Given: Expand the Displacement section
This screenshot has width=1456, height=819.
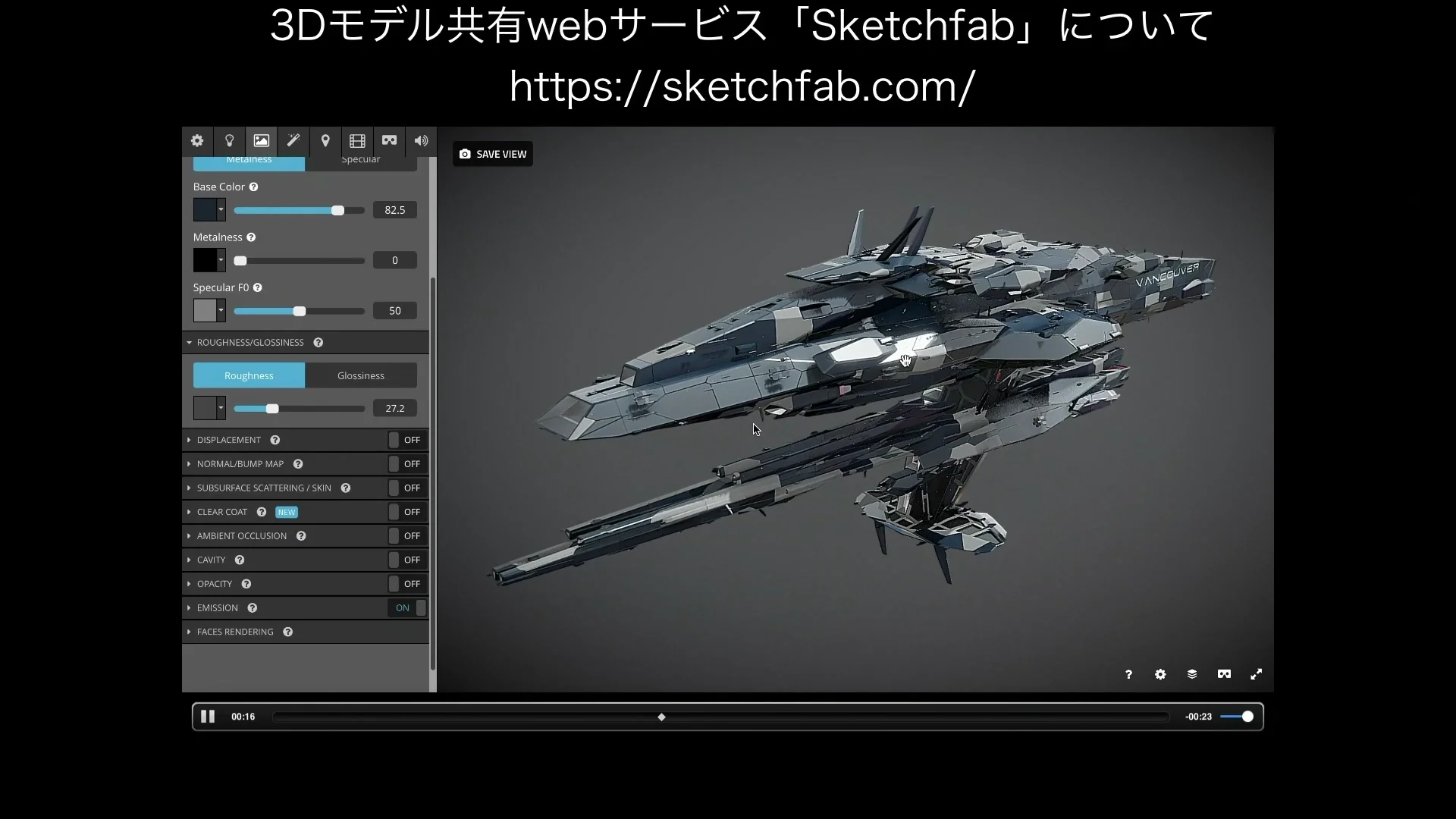Looking at the screenshot, I should click(x=189, y=440).
